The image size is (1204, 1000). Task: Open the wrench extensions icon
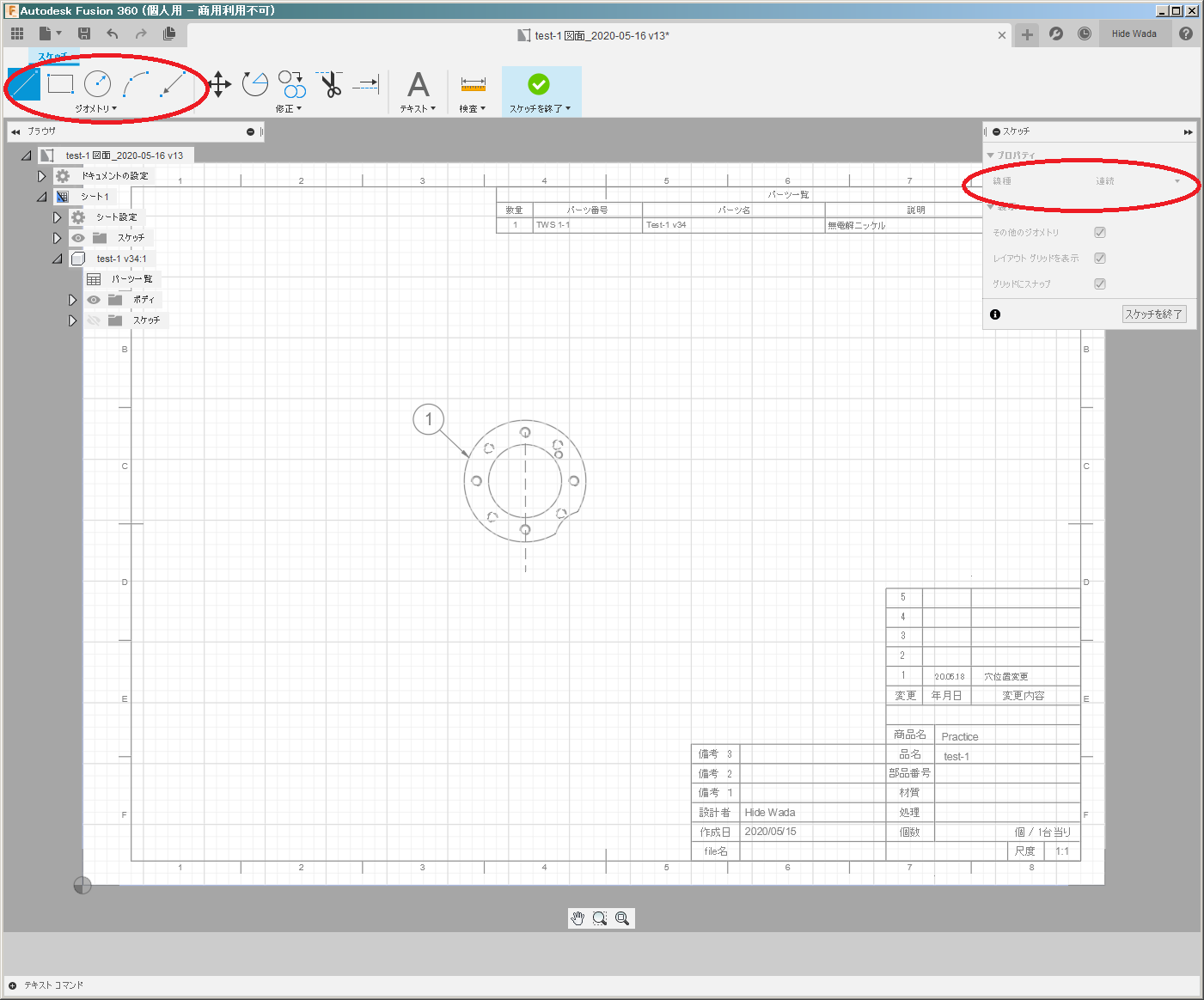click(1056, 34)
